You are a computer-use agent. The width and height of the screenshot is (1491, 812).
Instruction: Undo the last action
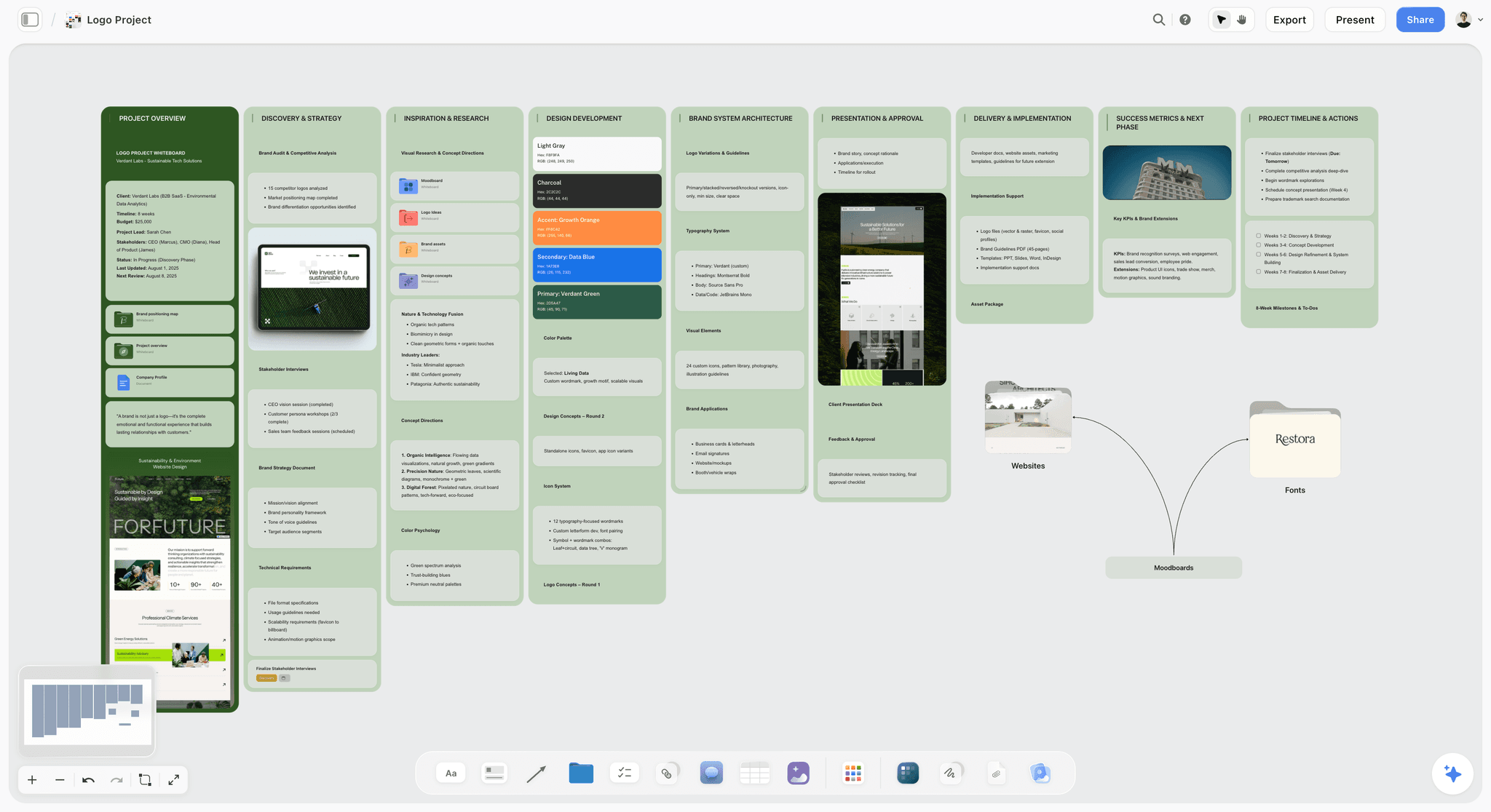[x=88, y=780]
